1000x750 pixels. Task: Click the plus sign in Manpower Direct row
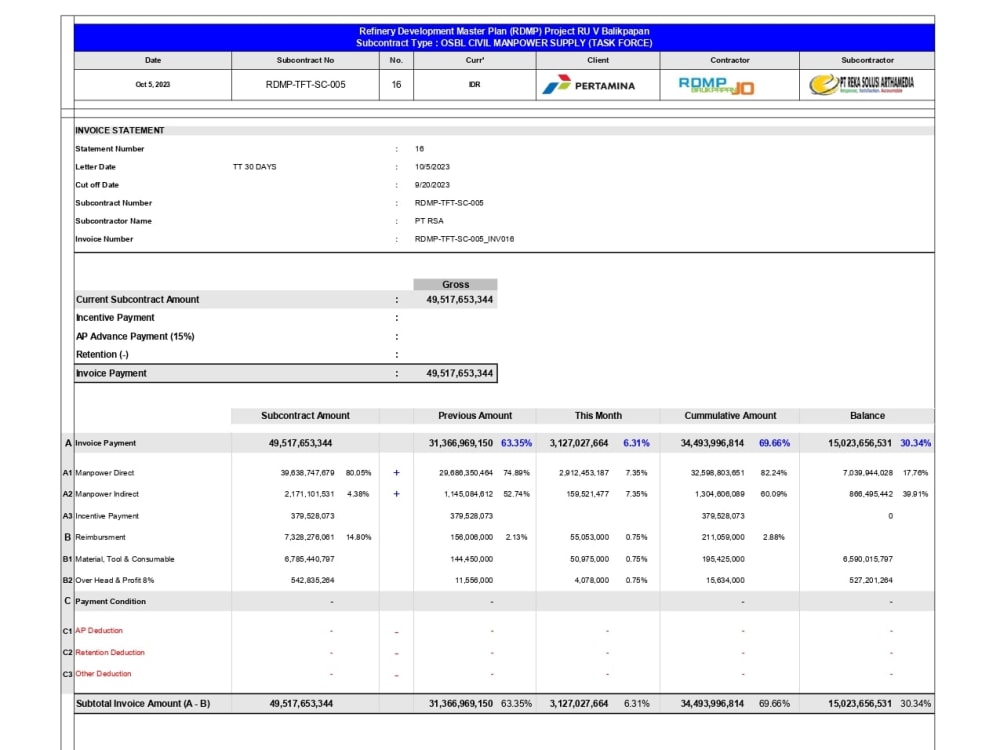coord(397,473)
